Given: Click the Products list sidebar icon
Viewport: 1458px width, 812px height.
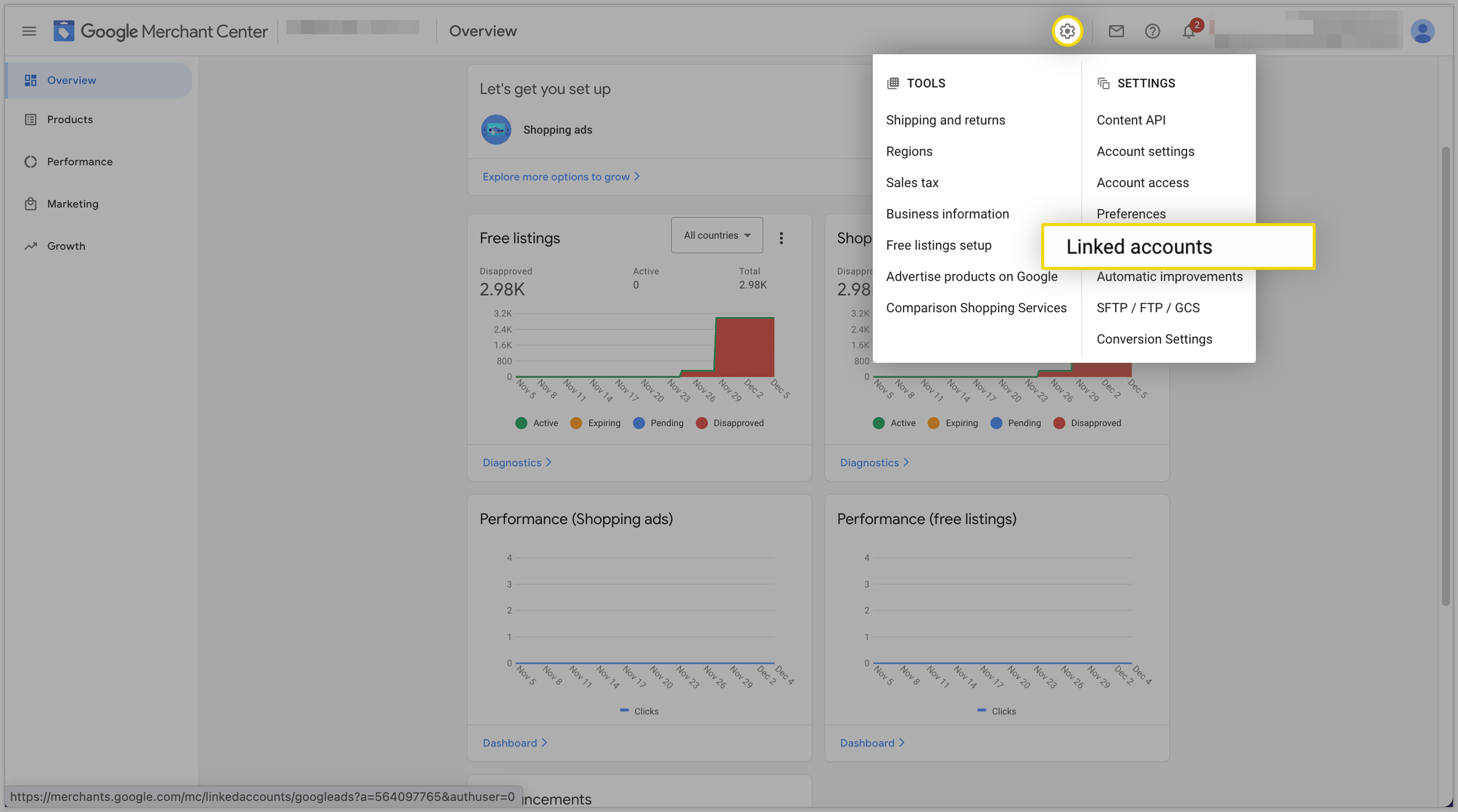Looking at the screenshot, I should pyautogui.click(x=31, y=120).
